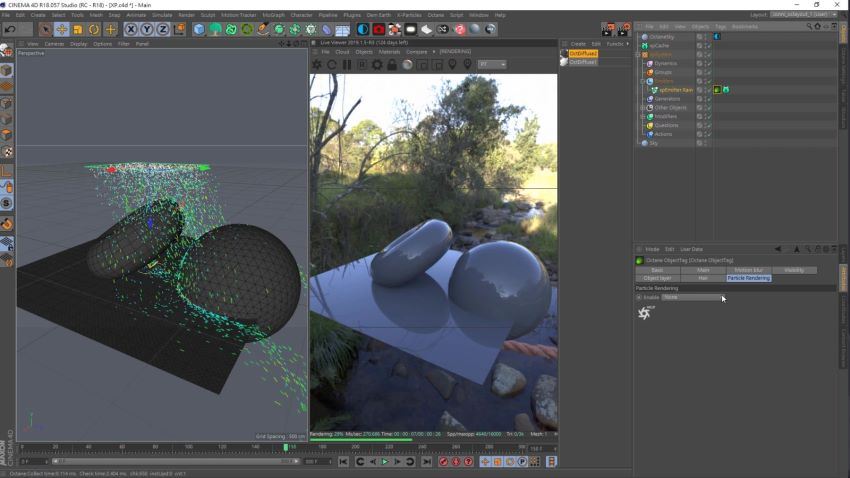The width and height of the screenshot is (850, 478).
Task: Click the timeline range scrollbar
Action: coord(176,462)
